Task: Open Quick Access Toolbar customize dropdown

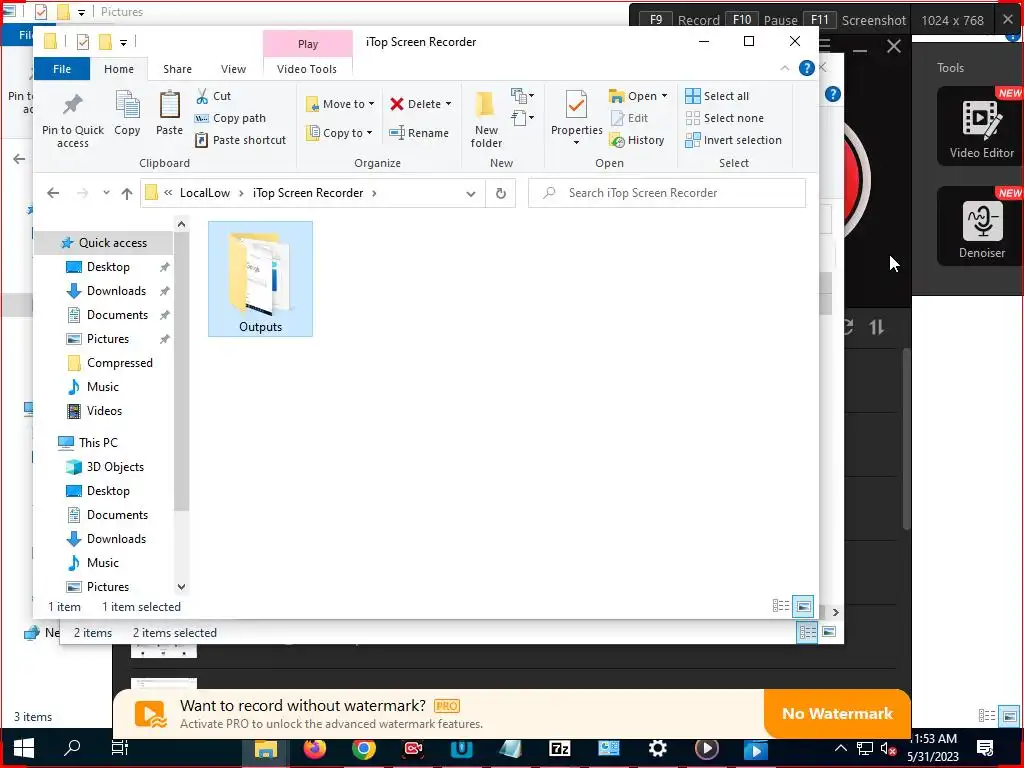Action: (x=123, y=42)
